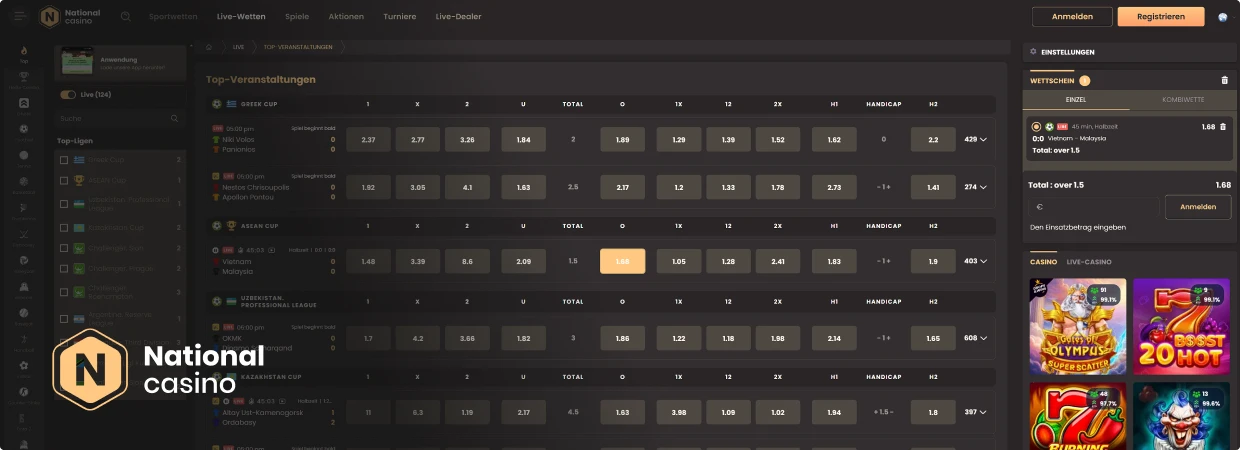Expand 608 markets for OKMK match
This screenshot has width=1240, height=450.
click(x=975, y=339)
